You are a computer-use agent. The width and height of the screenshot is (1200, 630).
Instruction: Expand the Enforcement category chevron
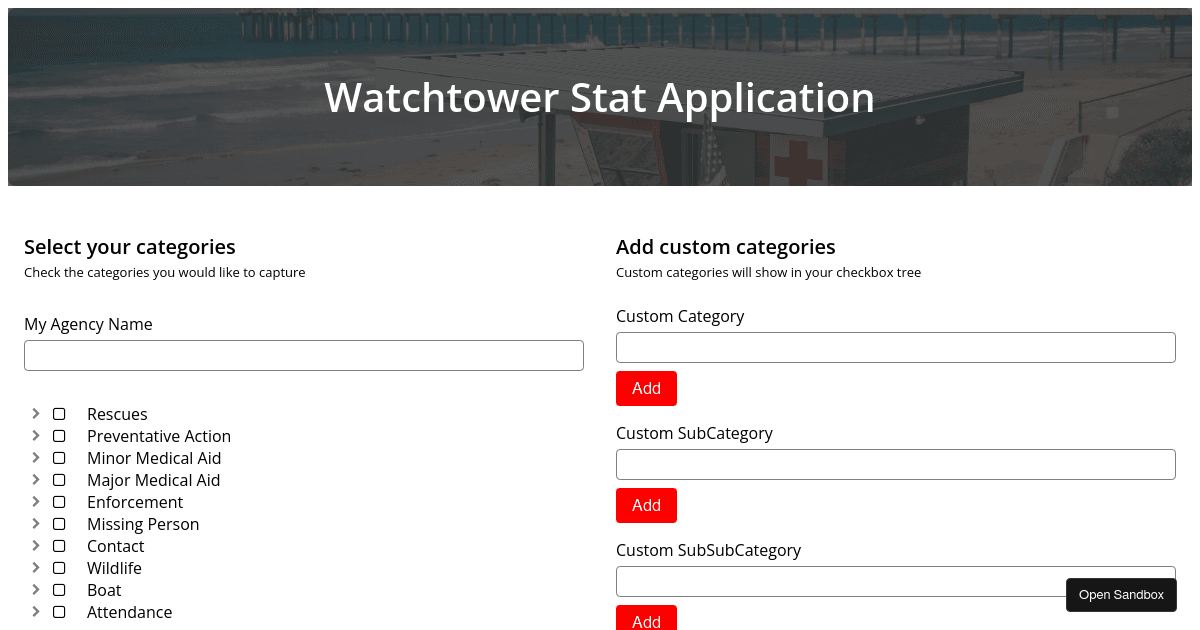coord(35,501)
